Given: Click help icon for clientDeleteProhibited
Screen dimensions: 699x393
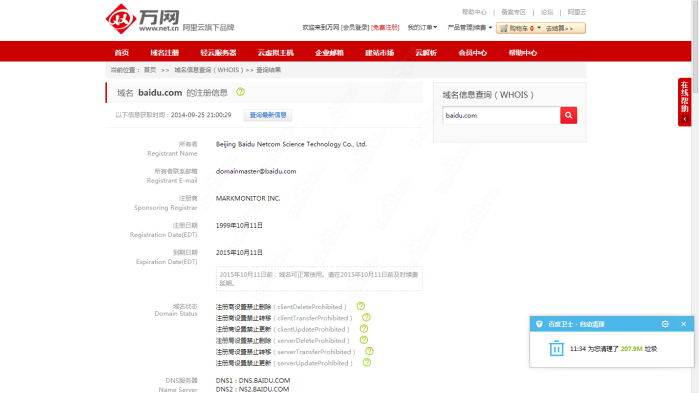Looking at the screenshot, I should click(361, 306).
